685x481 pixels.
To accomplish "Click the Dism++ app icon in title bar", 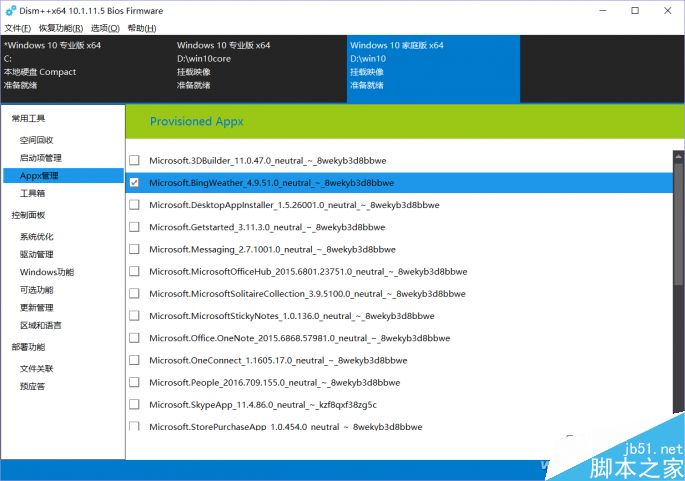I will (x=10, y=10).
